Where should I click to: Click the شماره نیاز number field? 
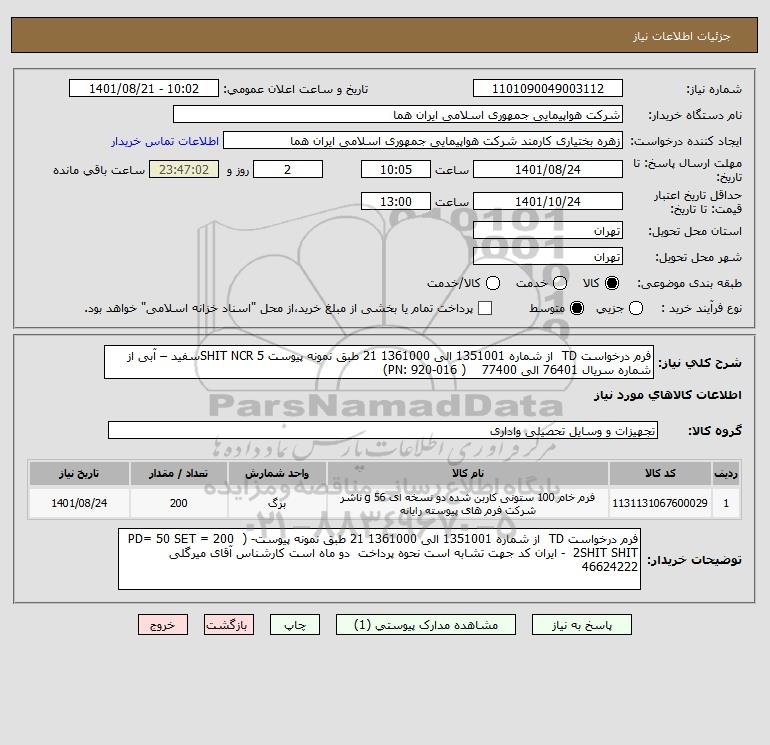click(548, 88)
